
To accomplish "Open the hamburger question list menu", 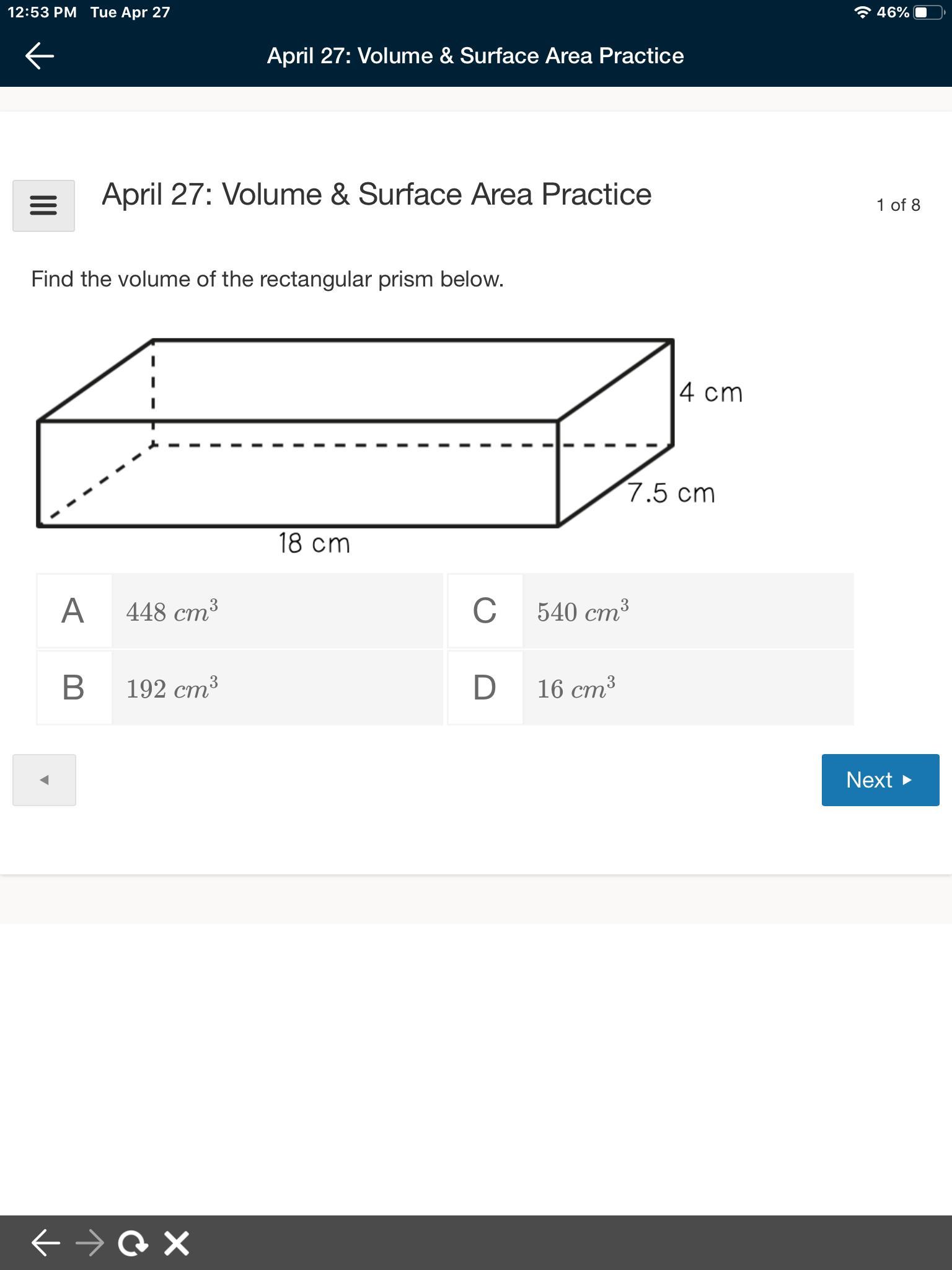I will point(43,206).
